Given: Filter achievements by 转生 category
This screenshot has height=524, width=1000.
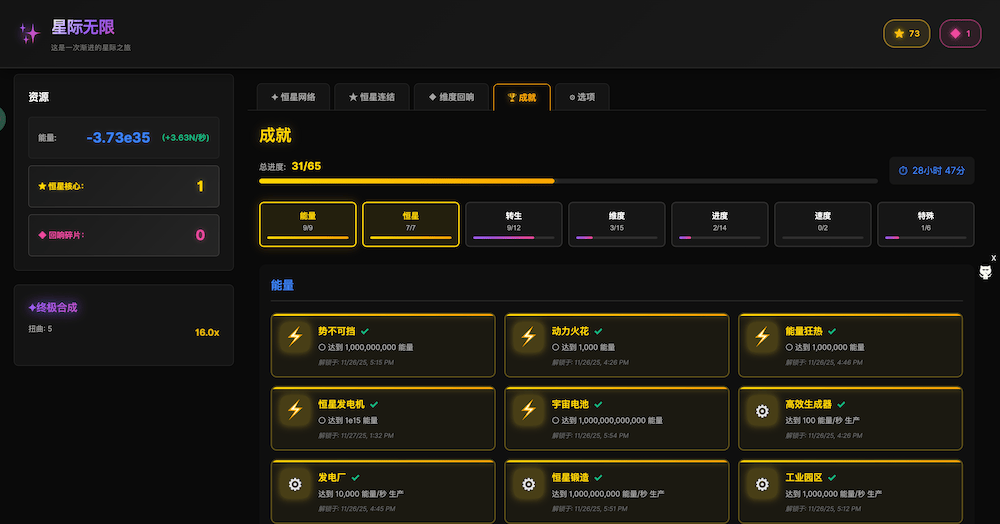Looking at the screenshot, I should [514, 223].
